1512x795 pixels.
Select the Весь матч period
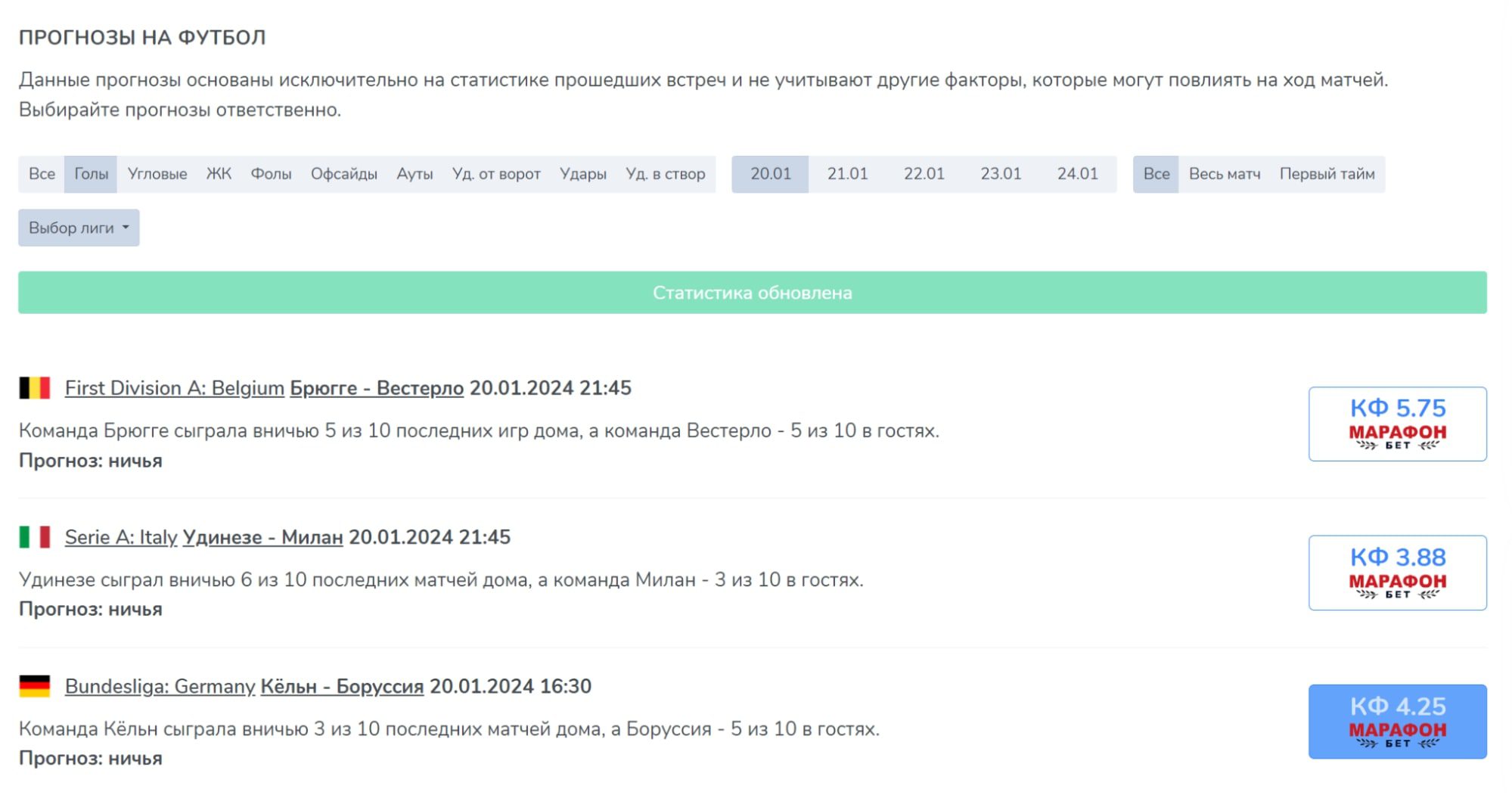[1225, 174]
